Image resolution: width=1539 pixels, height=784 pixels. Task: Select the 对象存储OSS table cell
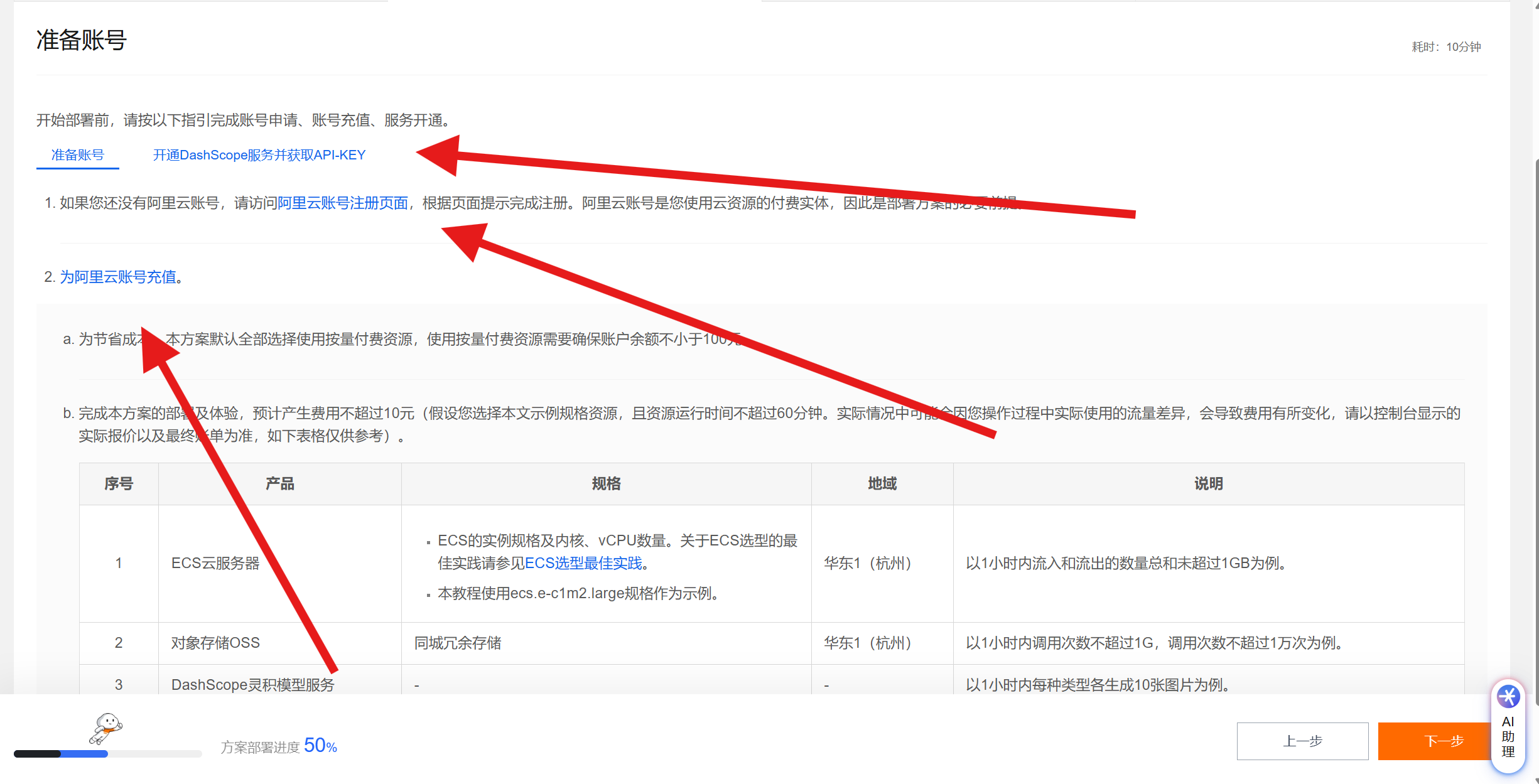pyautogui.click(x=215, y=643)
